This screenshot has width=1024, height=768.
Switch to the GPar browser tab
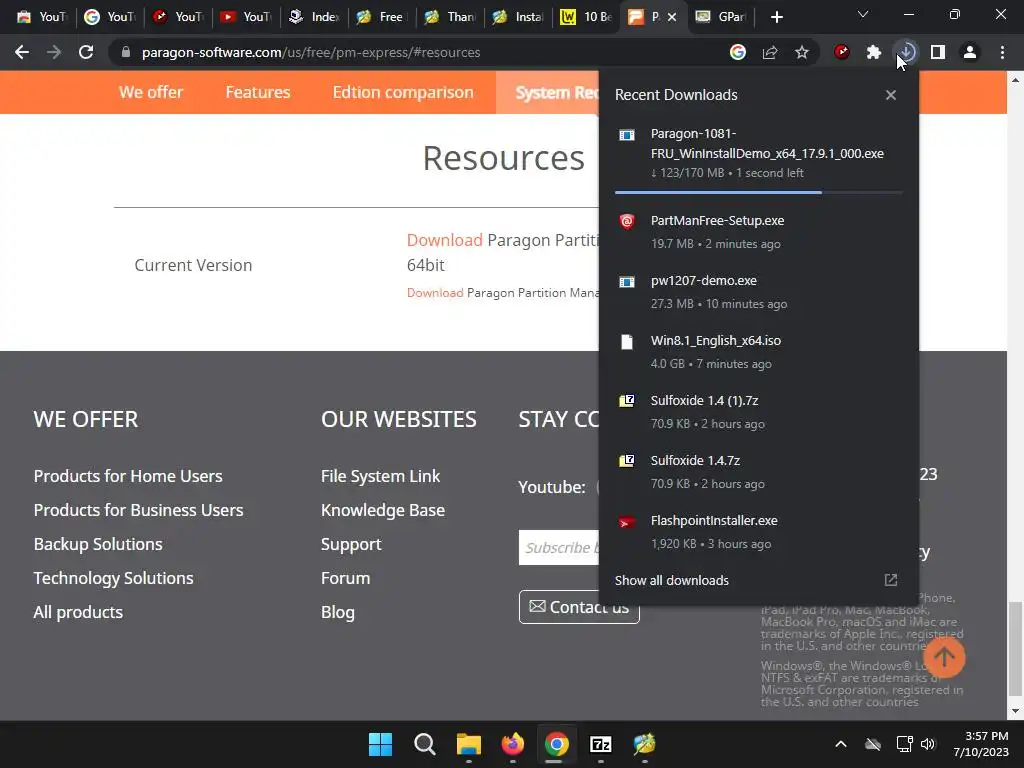[720, 17]
